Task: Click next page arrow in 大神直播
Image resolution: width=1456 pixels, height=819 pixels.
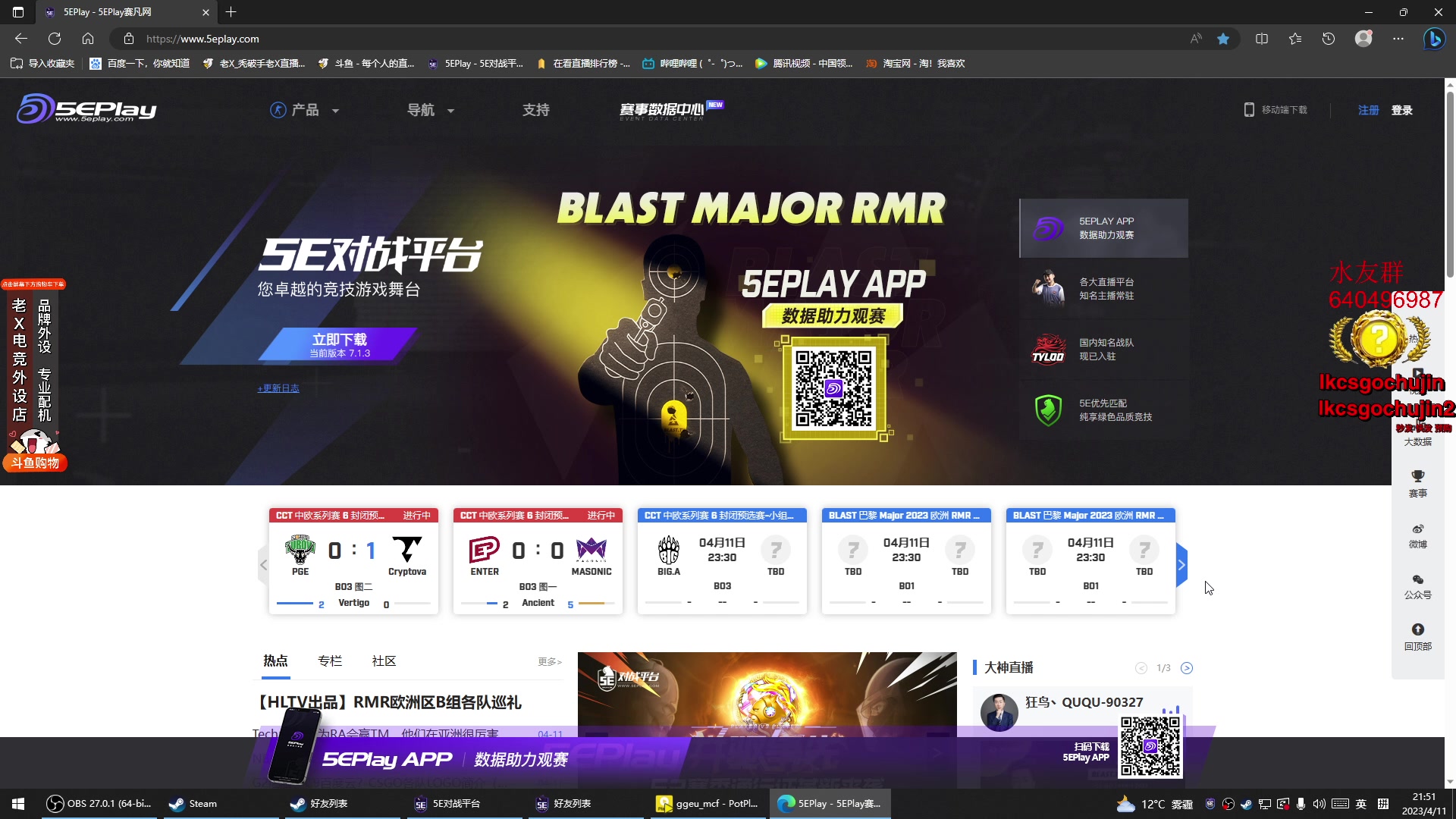Action: pyautogui.click(x=1187, y=668)
